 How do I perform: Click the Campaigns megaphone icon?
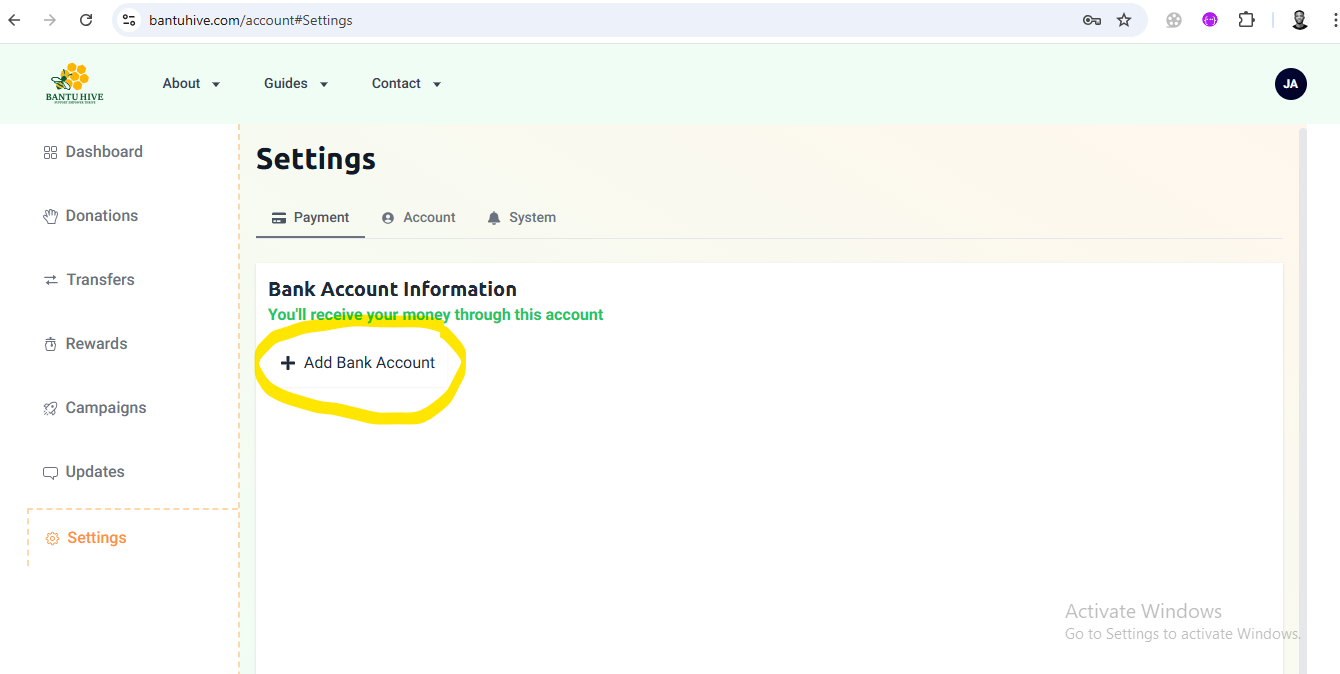point(50,407)
